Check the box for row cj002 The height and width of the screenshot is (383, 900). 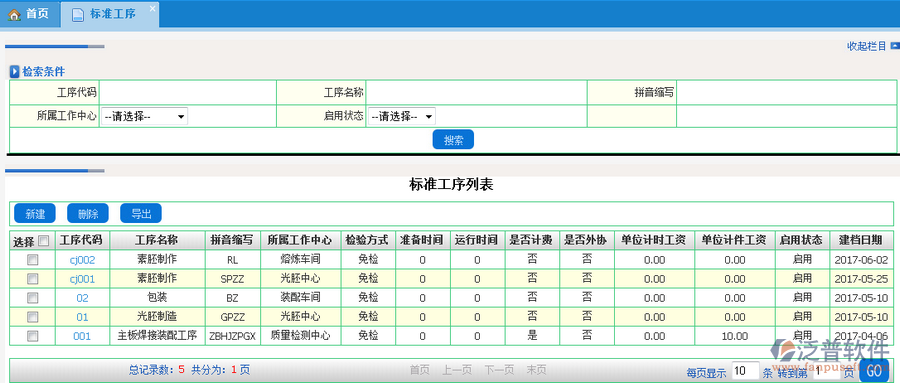(x=33, y=260)
